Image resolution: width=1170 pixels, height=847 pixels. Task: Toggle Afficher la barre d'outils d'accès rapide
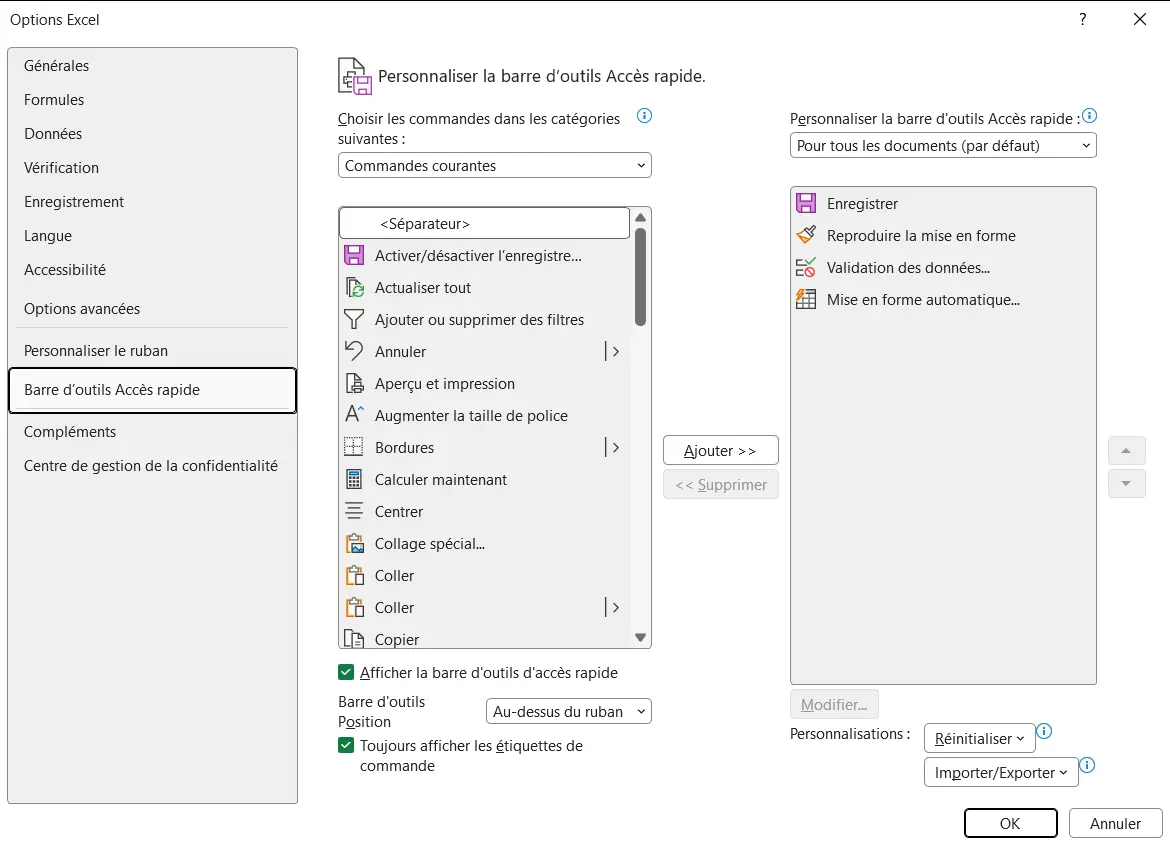coord(345,672)
